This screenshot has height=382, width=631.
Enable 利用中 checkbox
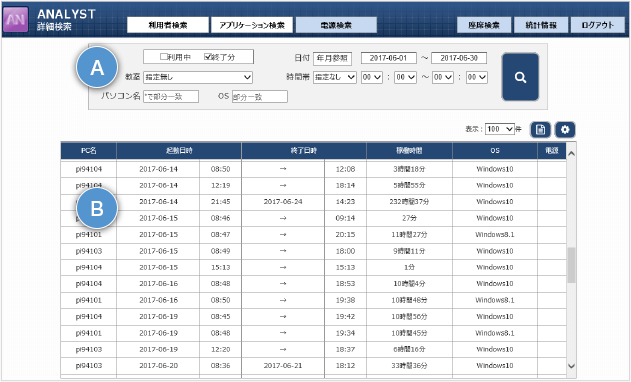coord(163,57)
